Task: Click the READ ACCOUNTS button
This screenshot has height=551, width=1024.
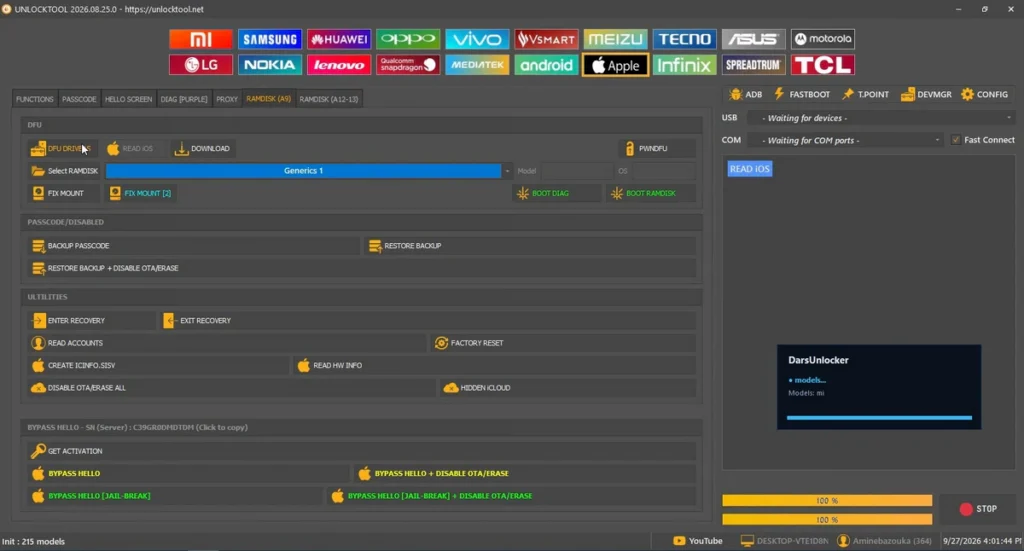Action: 227,343
